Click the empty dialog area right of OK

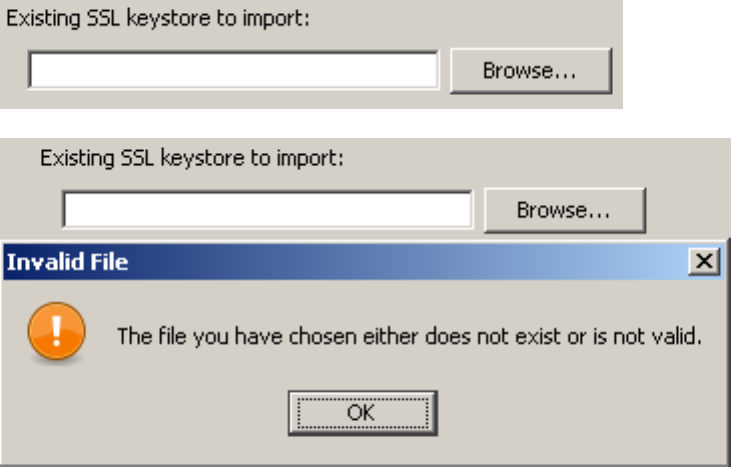580,410
